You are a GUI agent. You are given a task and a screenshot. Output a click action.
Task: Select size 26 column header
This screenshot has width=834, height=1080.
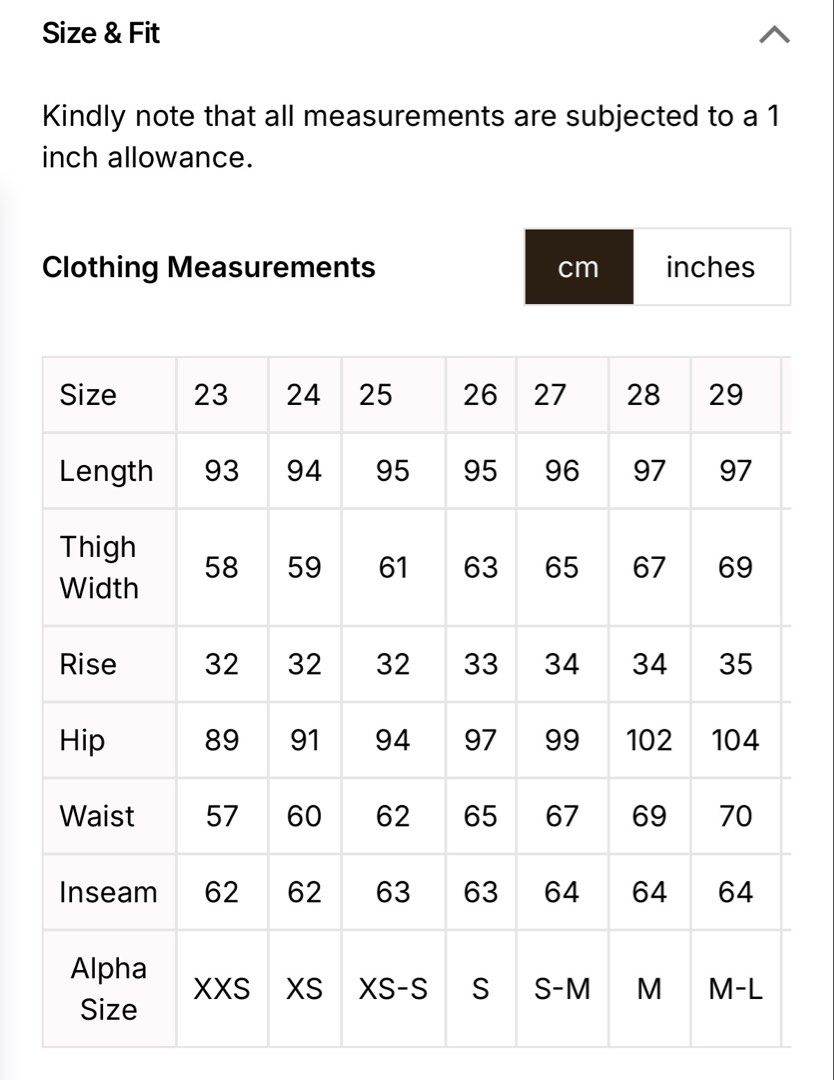pyautogui.click(x=481, y=395)
